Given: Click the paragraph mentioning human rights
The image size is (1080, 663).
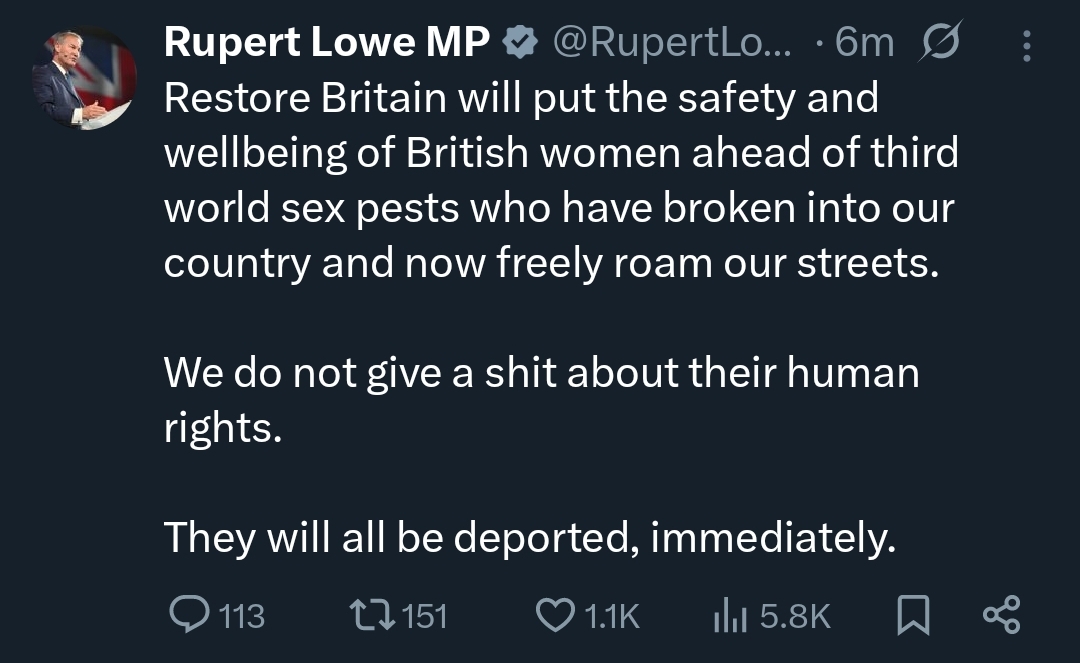Looking at the screenshot, I should tap(540, 400).
